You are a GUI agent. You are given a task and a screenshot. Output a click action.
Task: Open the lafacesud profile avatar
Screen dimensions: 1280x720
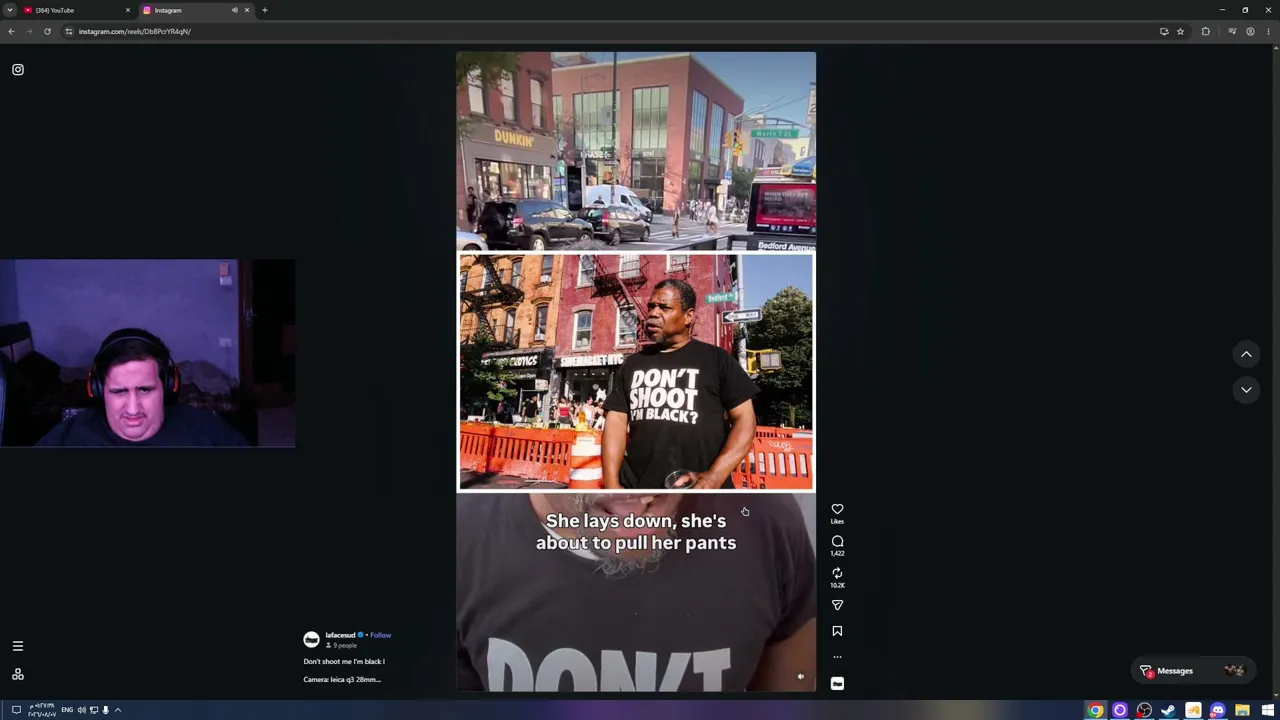[x=311, y=639]
